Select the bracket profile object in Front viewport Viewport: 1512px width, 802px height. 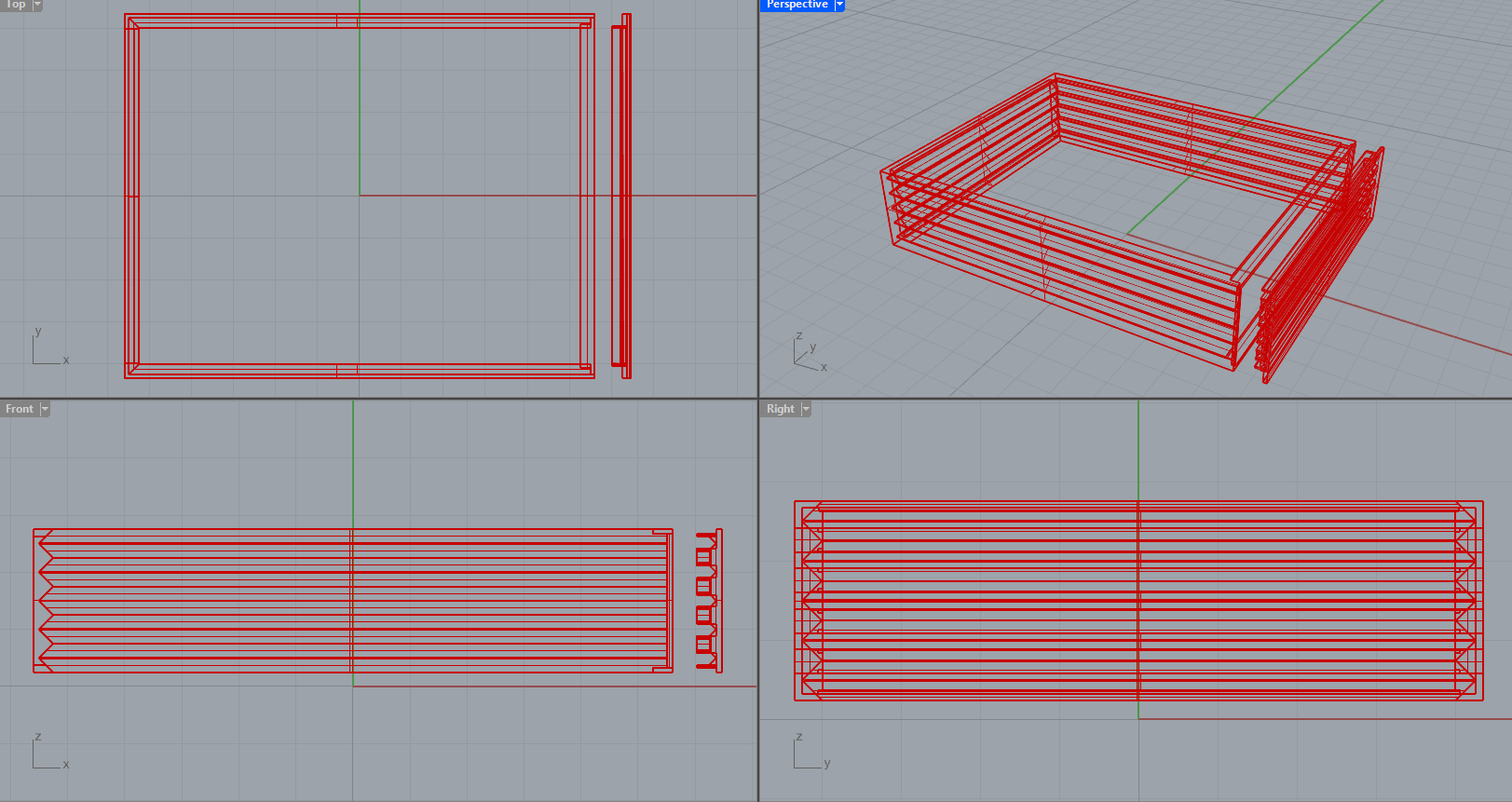(709, 601)
